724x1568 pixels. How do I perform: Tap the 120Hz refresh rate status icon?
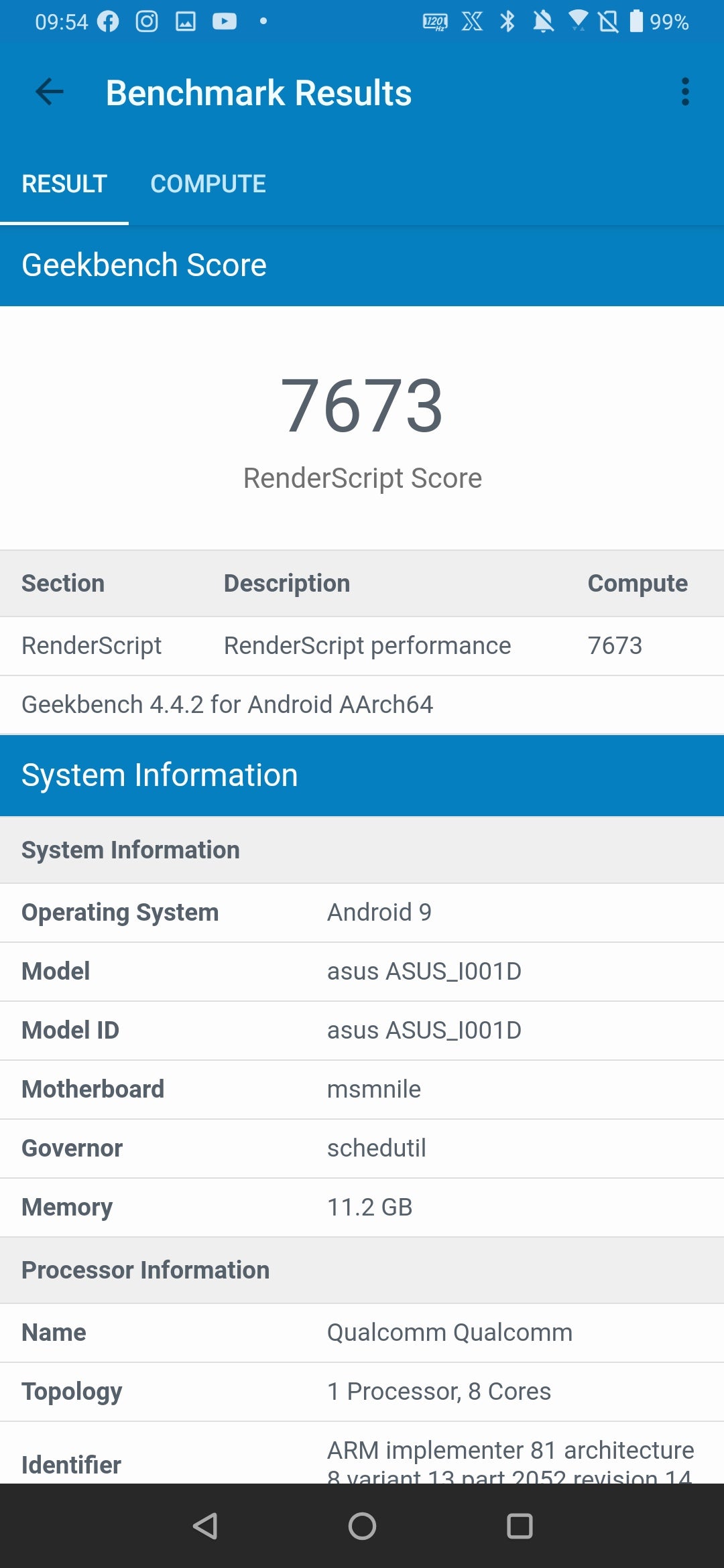point(435,22)
